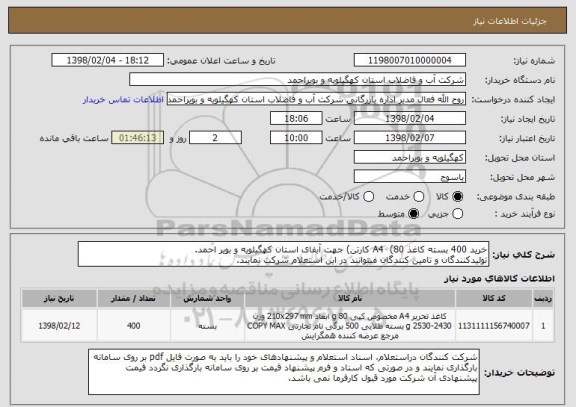Click the ساعت باقی مانده label
Image resolution: width=576 pixels, height=407 pixels.
[x=74, y=138]
